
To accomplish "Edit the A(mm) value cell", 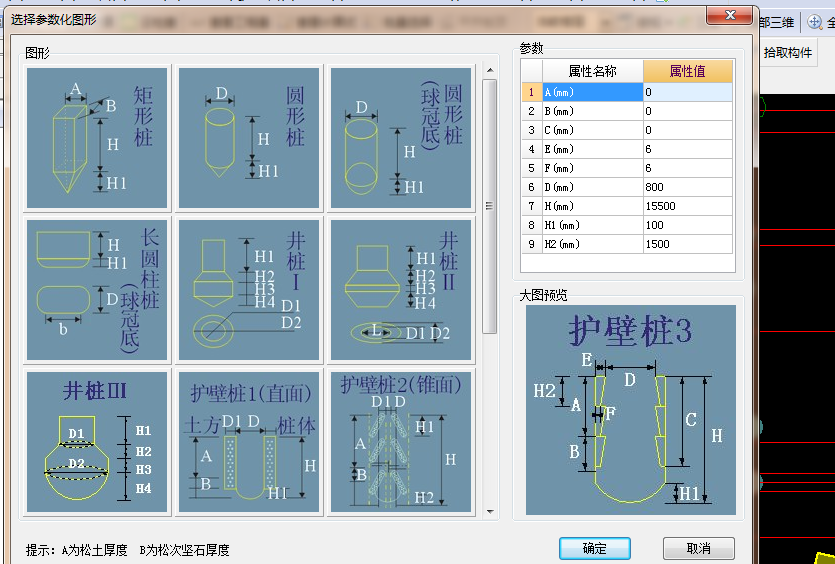I will [687, 92].
